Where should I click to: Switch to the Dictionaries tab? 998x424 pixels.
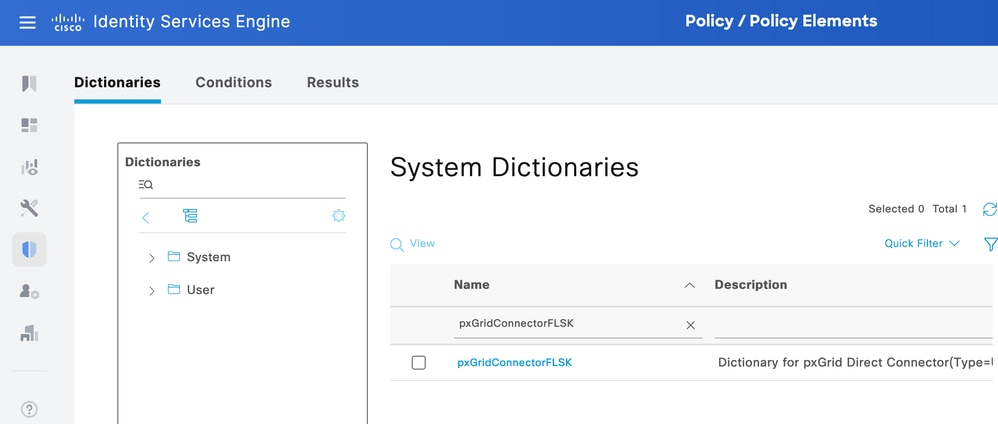pos(117,83)
